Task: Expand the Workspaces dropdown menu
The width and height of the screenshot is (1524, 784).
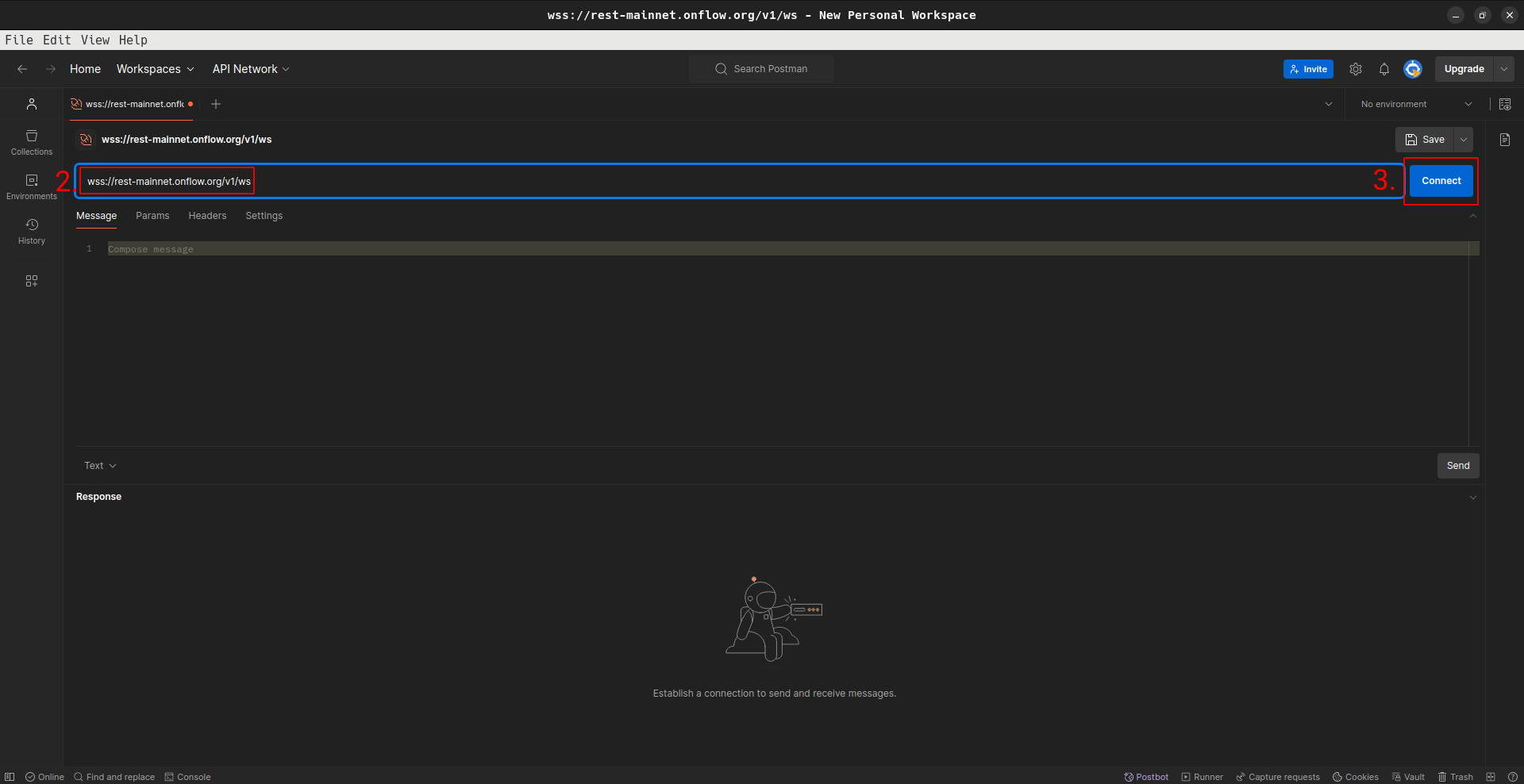Action: (x=155, y=69)
